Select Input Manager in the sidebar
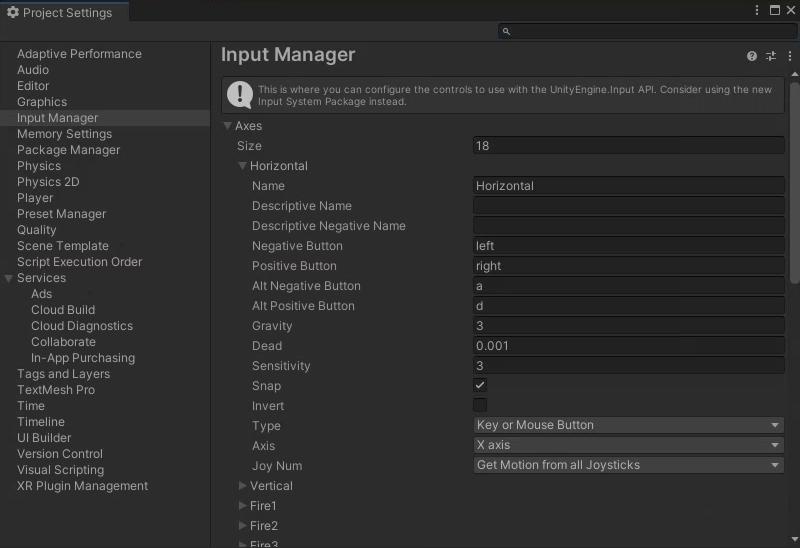This screenshot has width=800, height=548. click(x=105, y=118)
